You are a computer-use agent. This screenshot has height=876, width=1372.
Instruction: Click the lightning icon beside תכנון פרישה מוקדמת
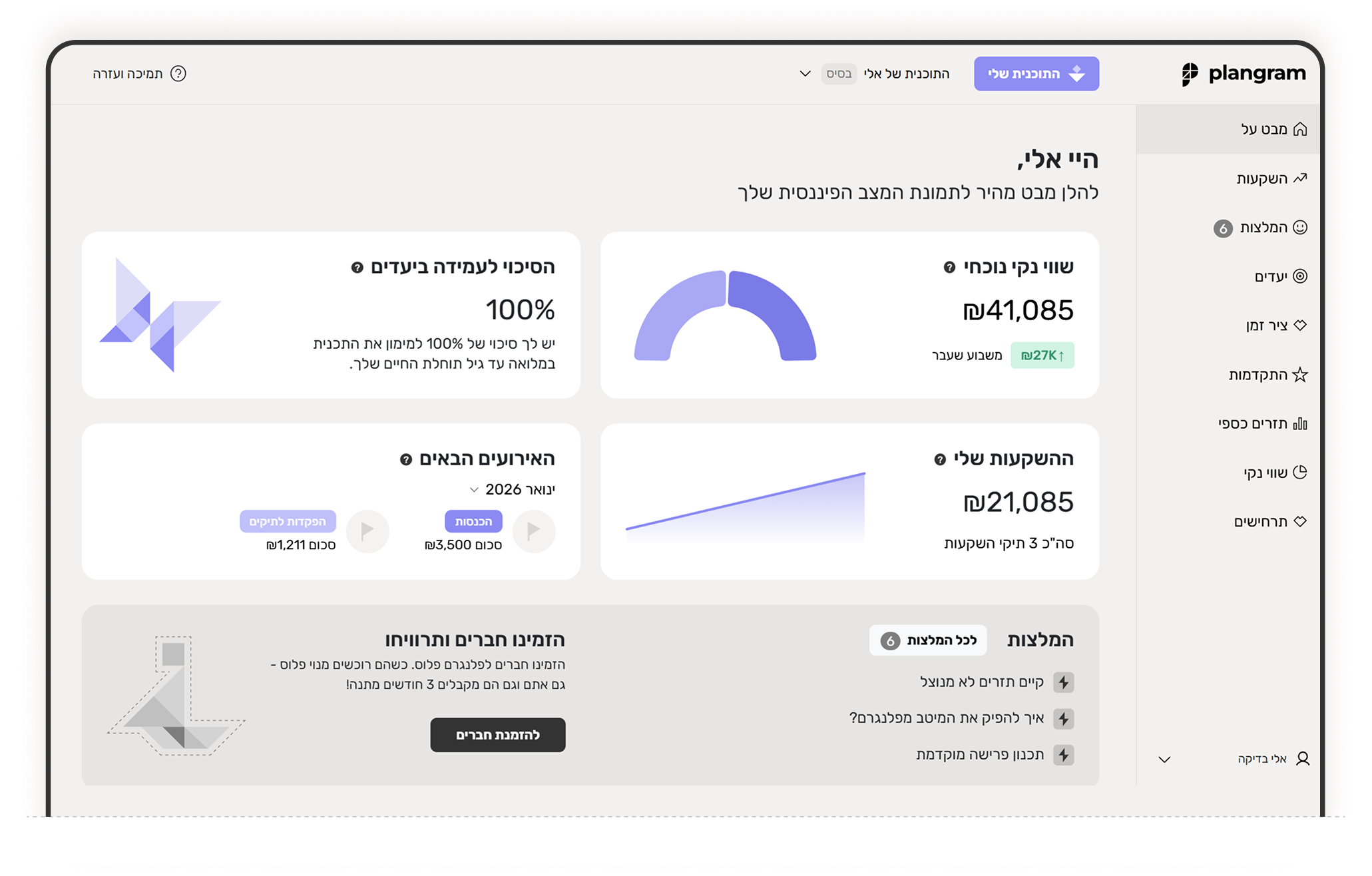tap(1064, 755)
